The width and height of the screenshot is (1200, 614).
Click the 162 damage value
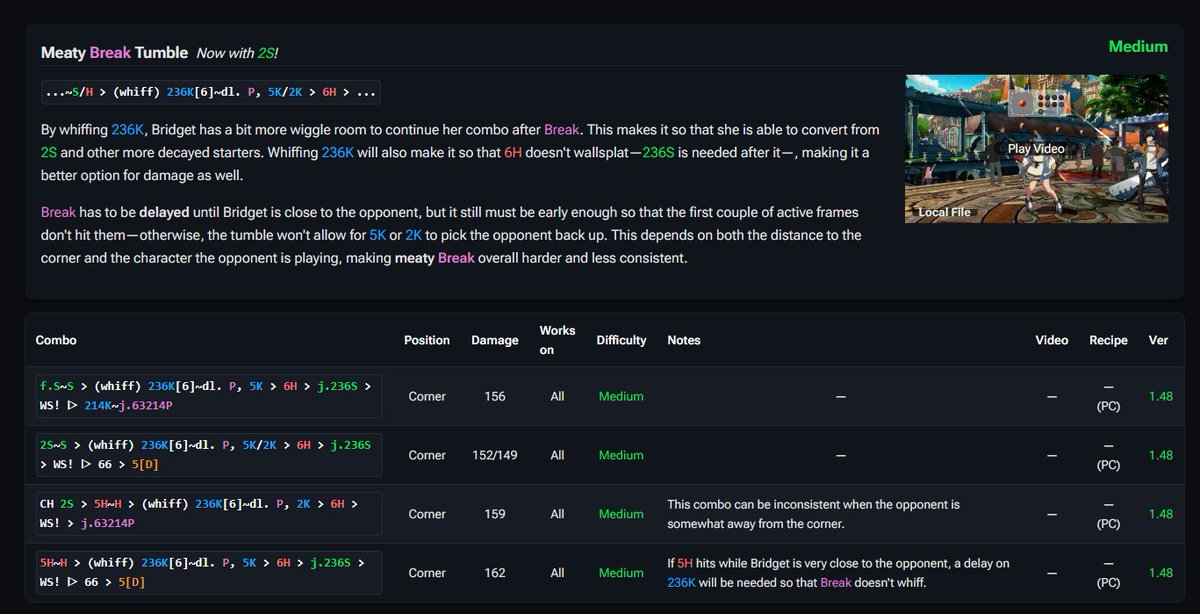click(495, 573)
